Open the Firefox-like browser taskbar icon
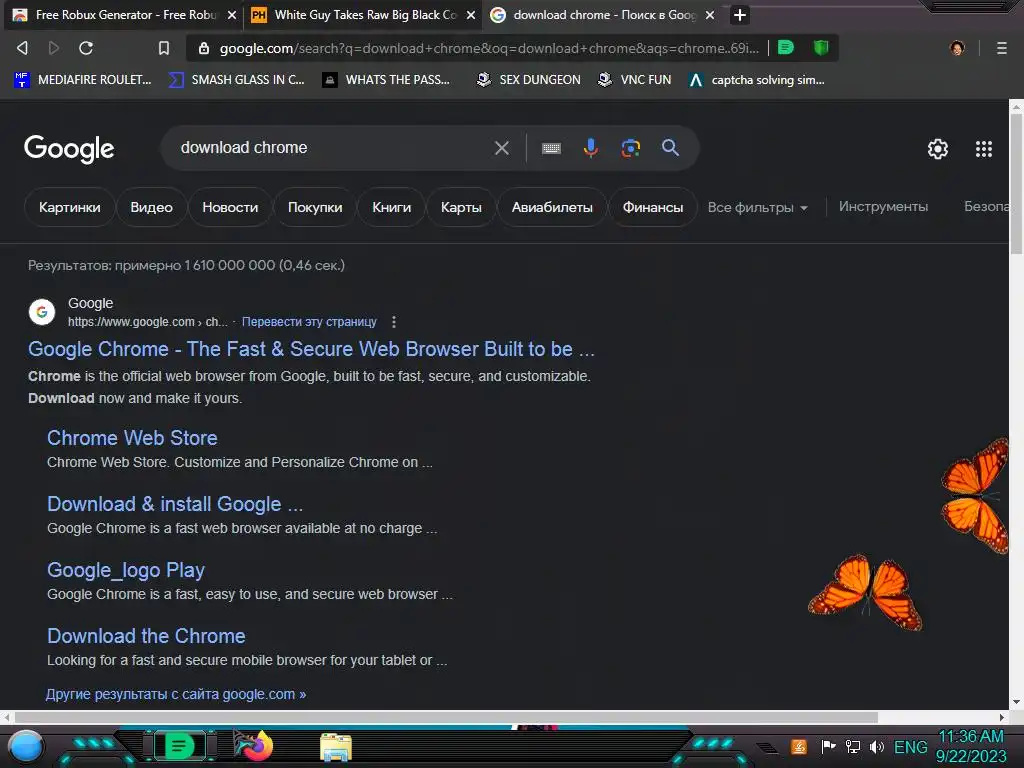 point(253,746)
